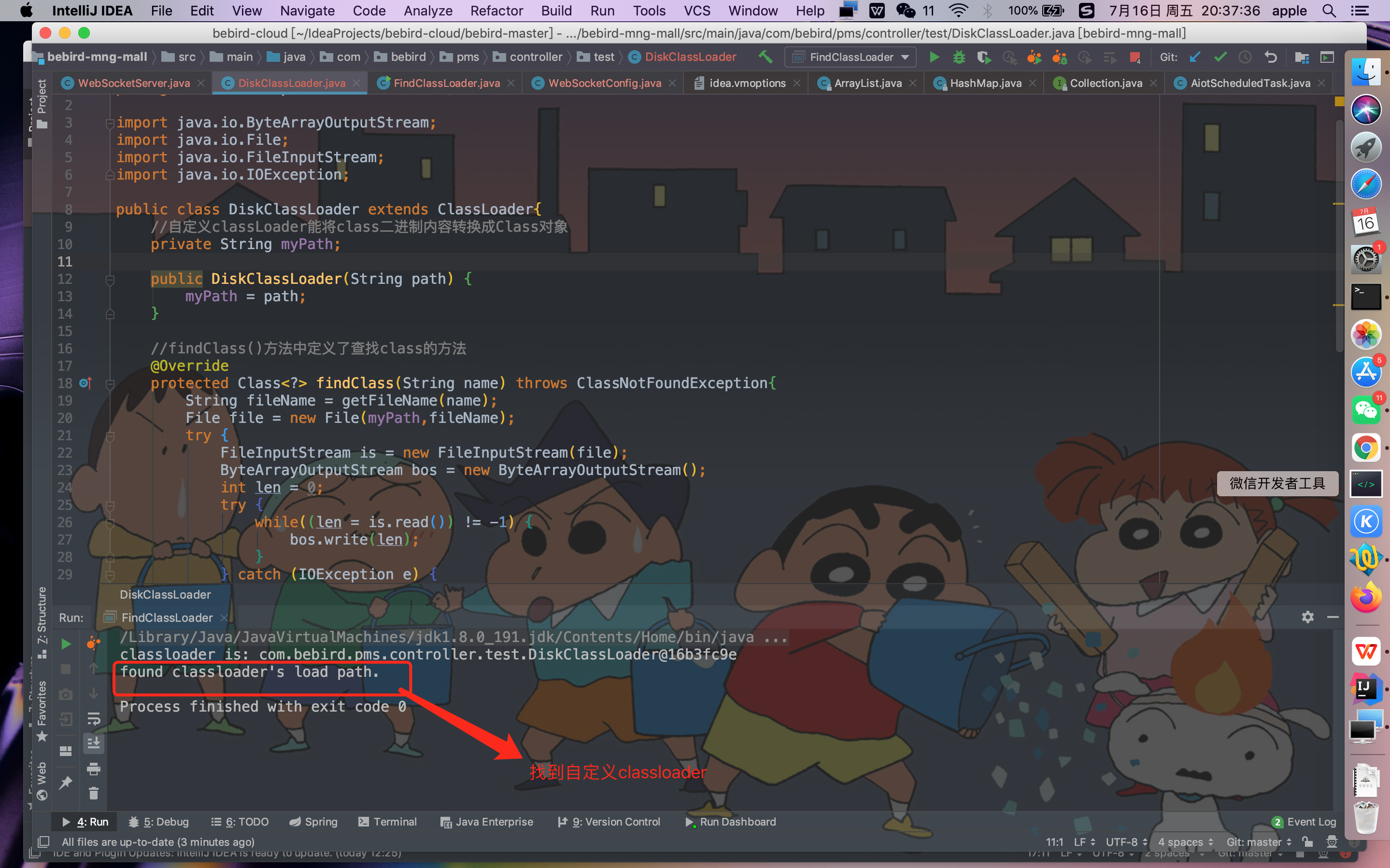
Task: Open Google Chrome from the Dock
Action: pos(1366,448)
